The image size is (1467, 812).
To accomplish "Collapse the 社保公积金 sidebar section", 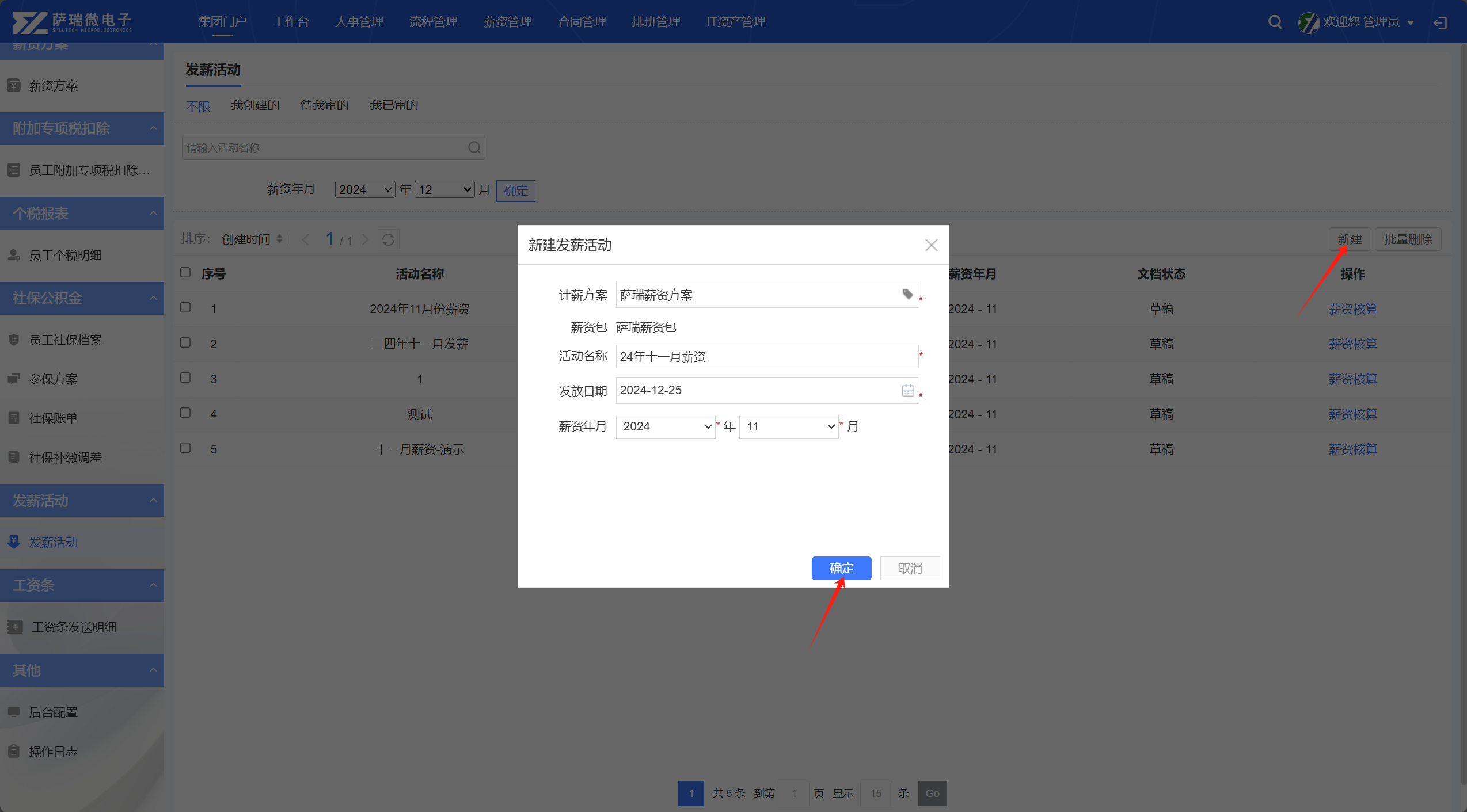I will (153, 298).
